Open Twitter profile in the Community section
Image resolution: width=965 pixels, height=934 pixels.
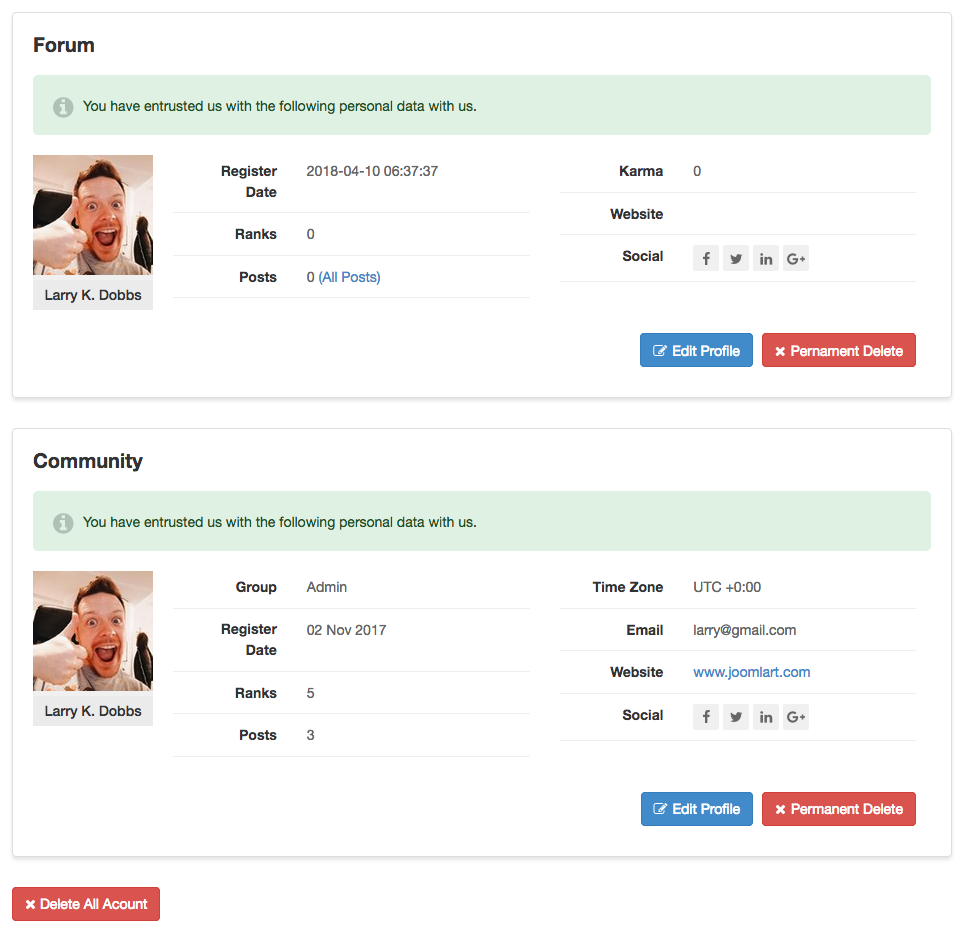(736, 717)
